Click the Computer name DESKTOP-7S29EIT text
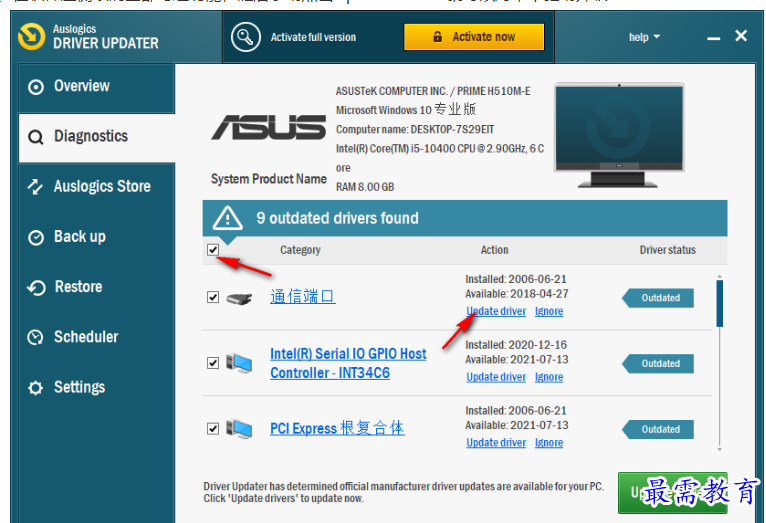Image resolution: width=766 pixels, height=523 pixels. pos(415,130)
